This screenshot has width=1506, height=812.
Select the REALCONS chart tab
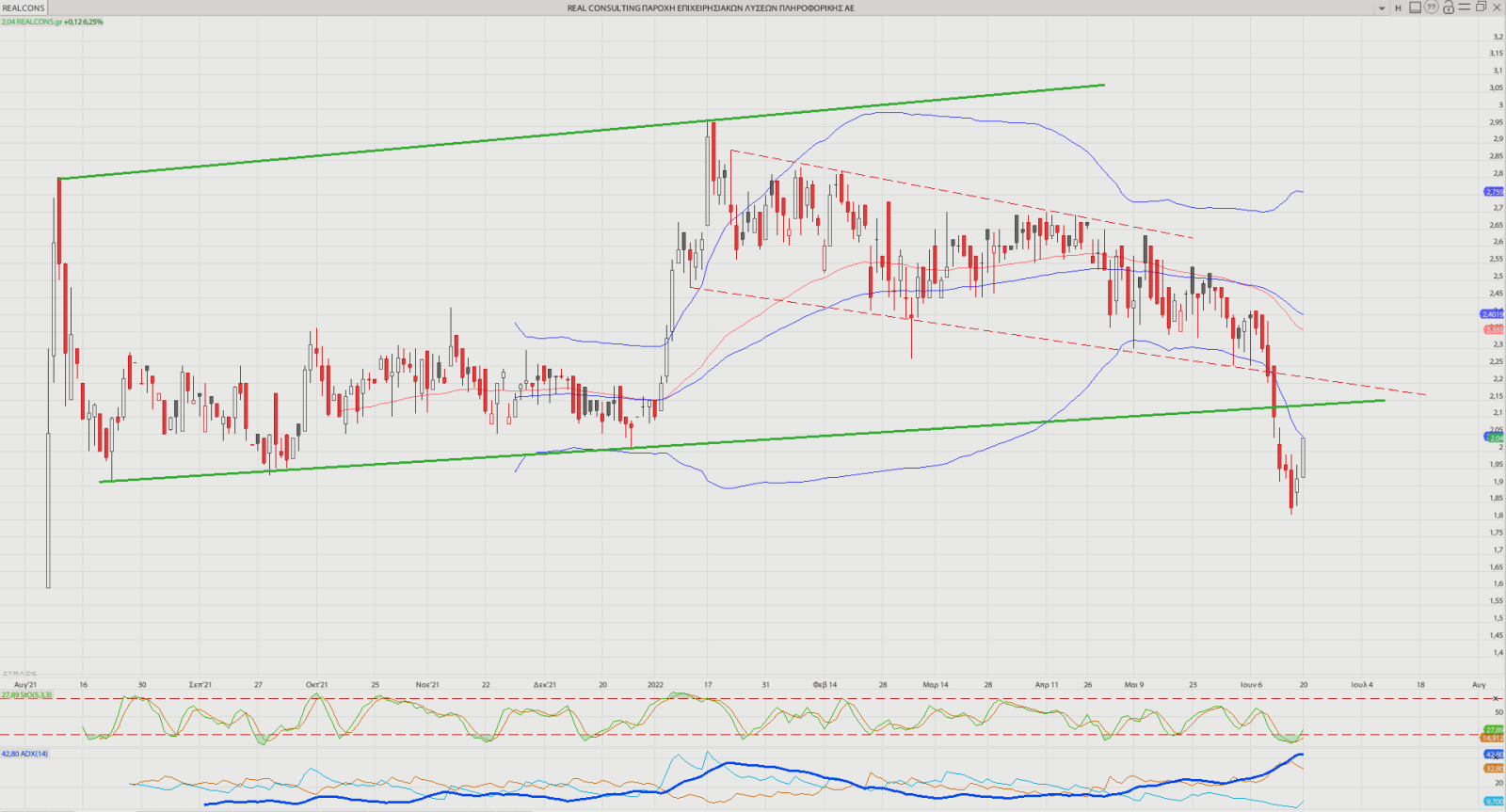pyautogui.click(x=24, y=8)
